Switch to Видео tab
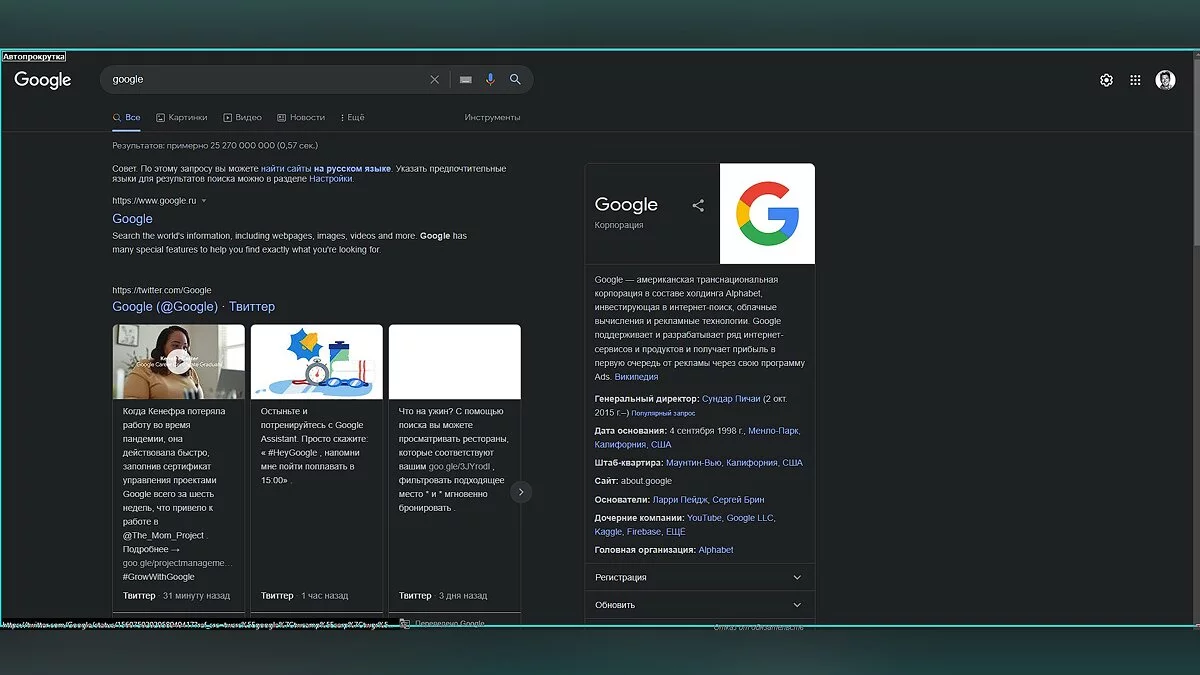This screenshot has height=675, width=1200. click(242, 118)
